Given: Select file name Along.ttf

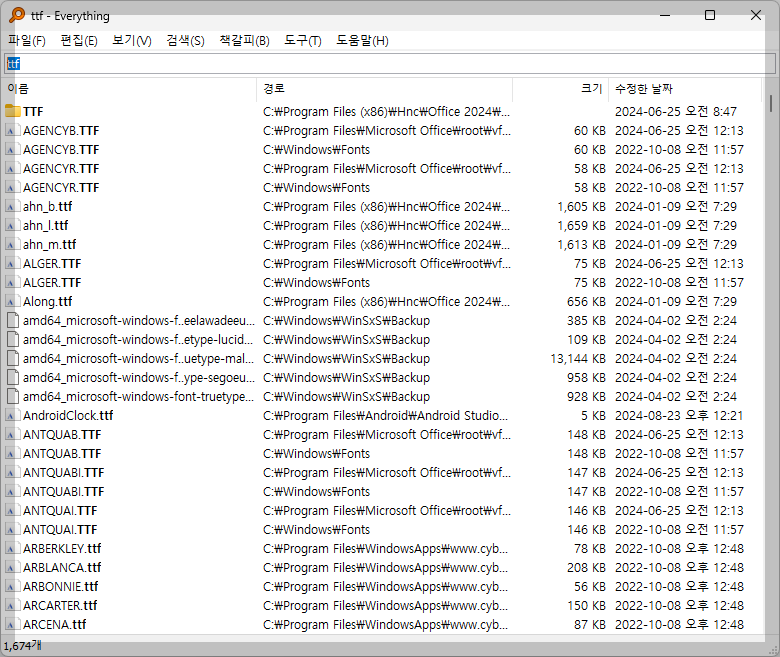Looking at the screenshot, I should click(47, 301).
